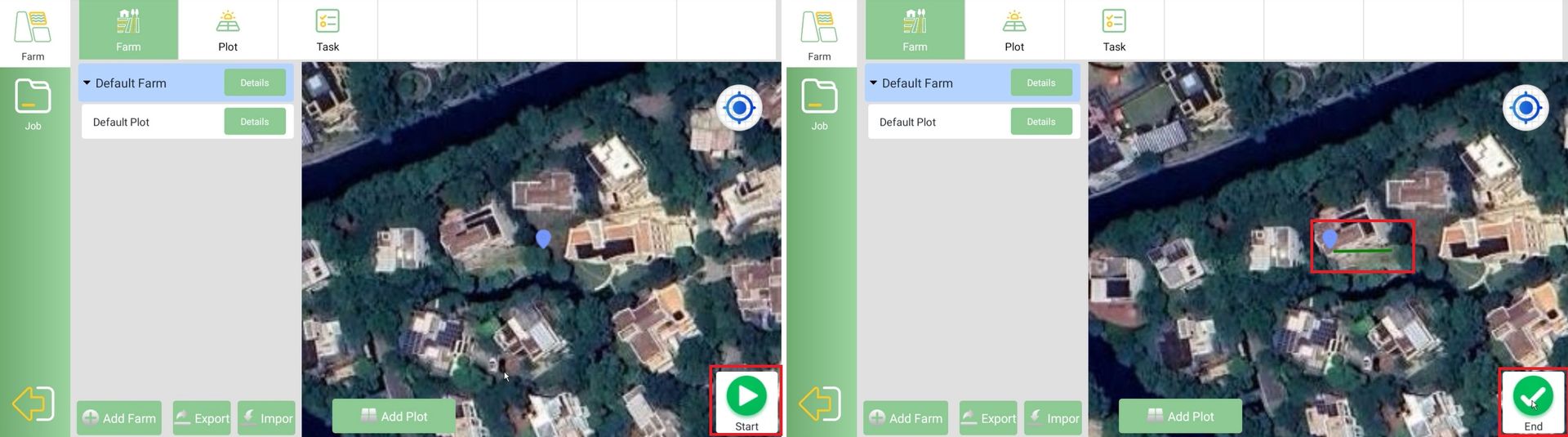Click yellow back arrow in right panel
1568x437 pixels.
(820, 404)
